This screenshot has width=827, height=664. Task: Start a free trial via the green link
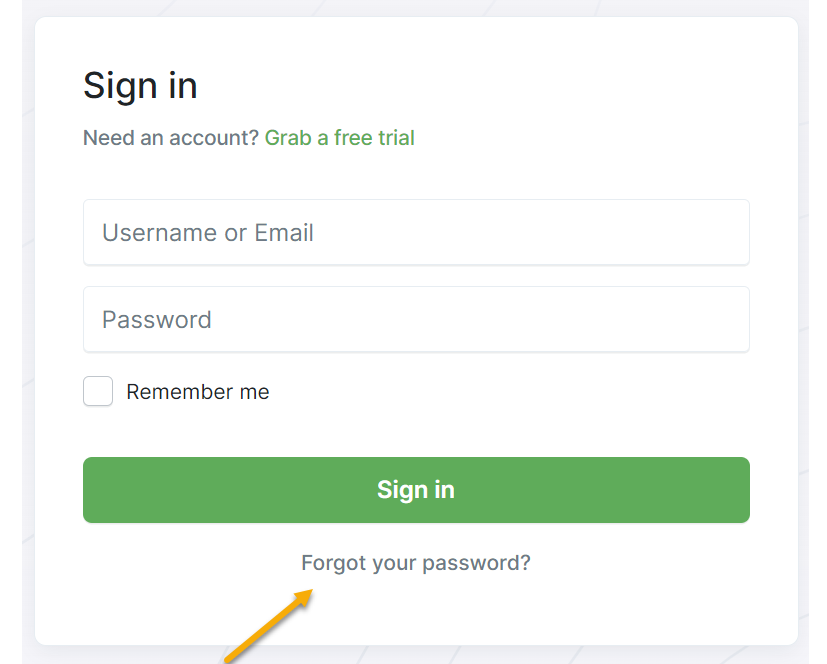(339, 138)
